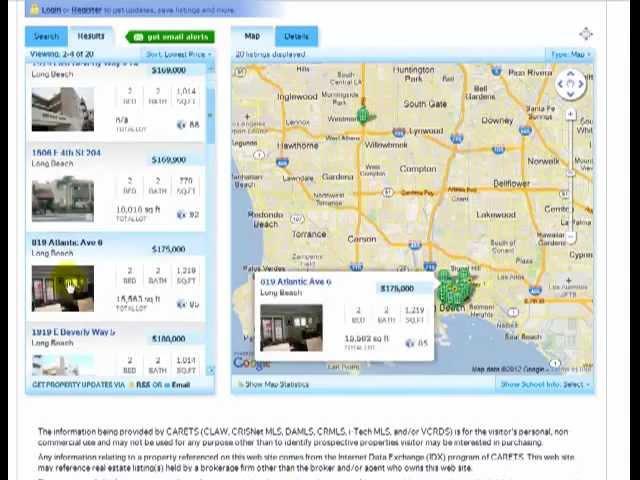Switch to the Search tab
640x480 pixels.
46,36
